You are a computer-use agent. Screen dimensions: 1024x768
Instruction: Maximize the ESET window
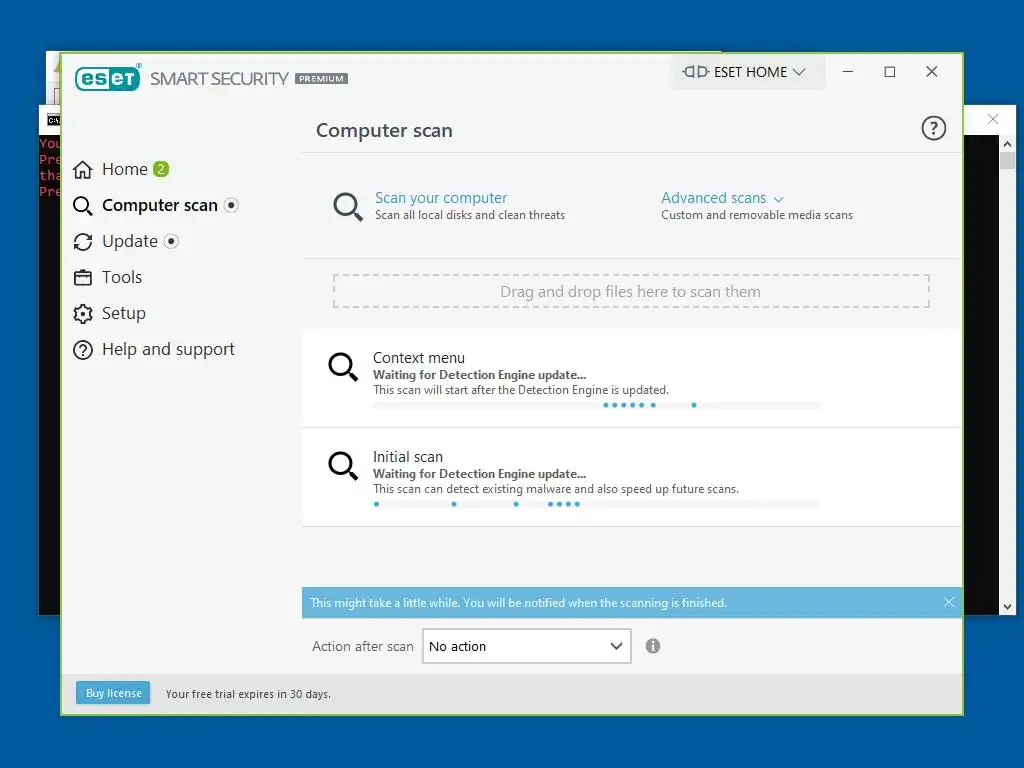coord(889,72)
